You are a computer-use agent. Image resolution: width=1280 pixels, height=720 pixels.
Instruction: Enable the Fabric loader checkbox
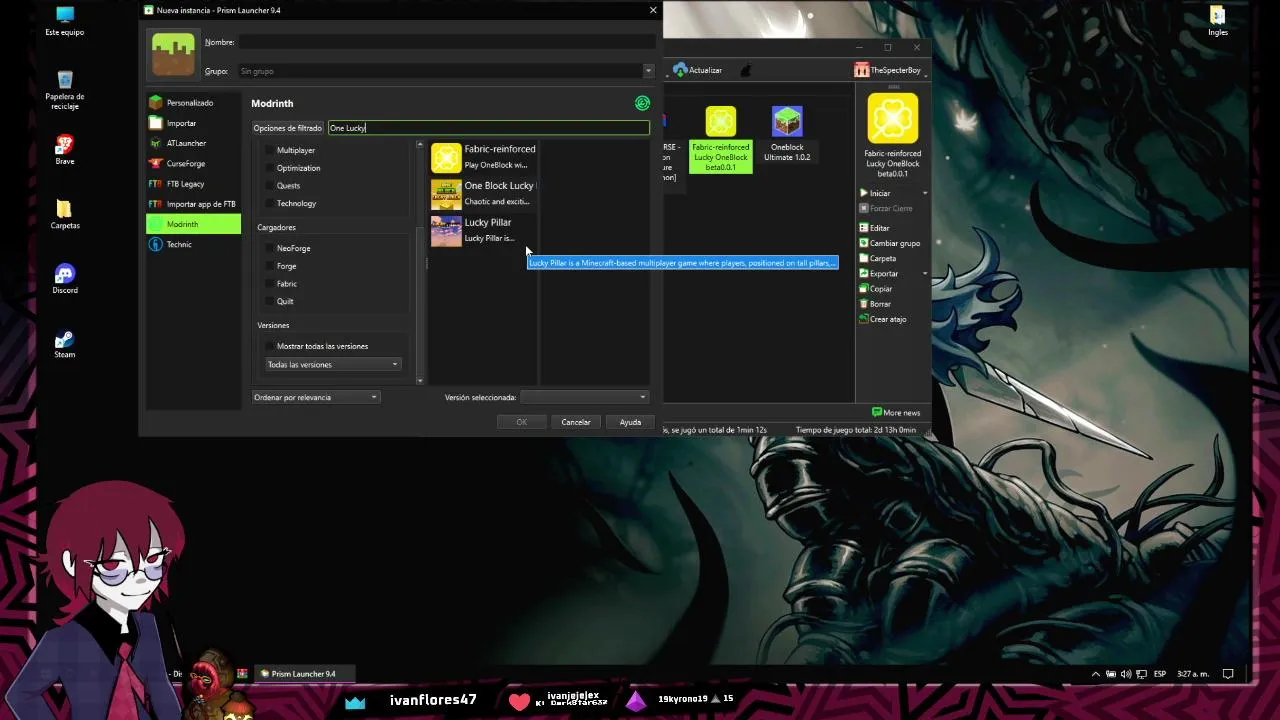click(x=269, y=284)
